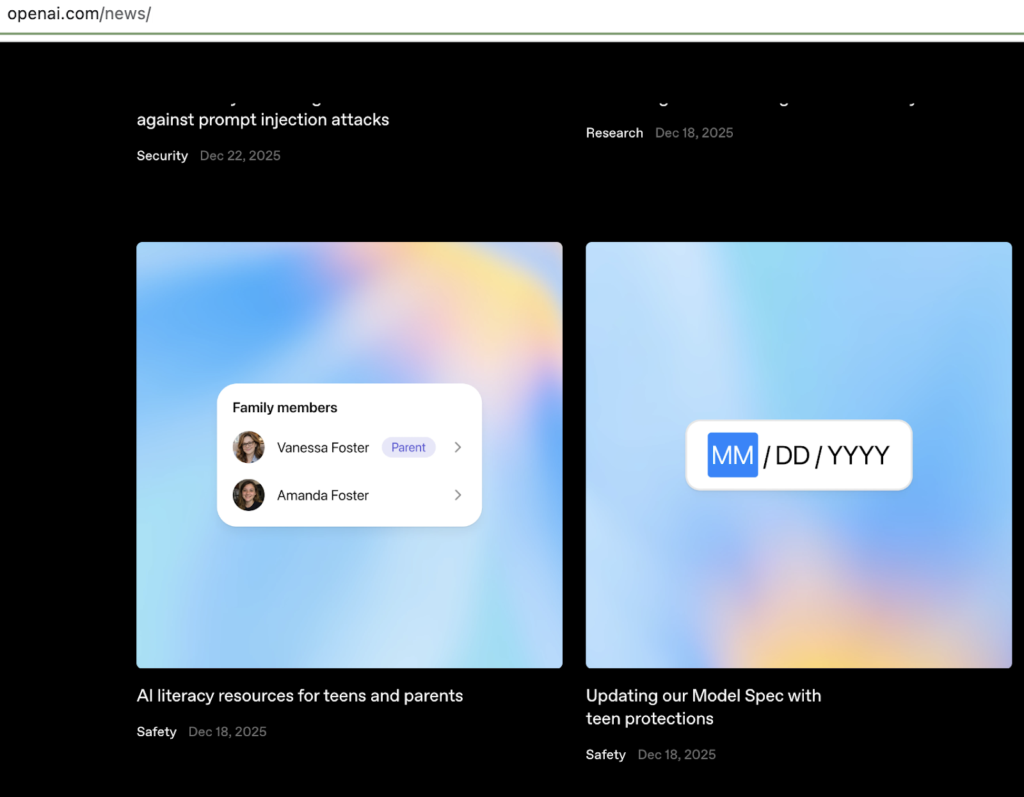The image size is (1024, 797).
Task: Select the Safety label under AI literacy article
Action: point(156,731)
